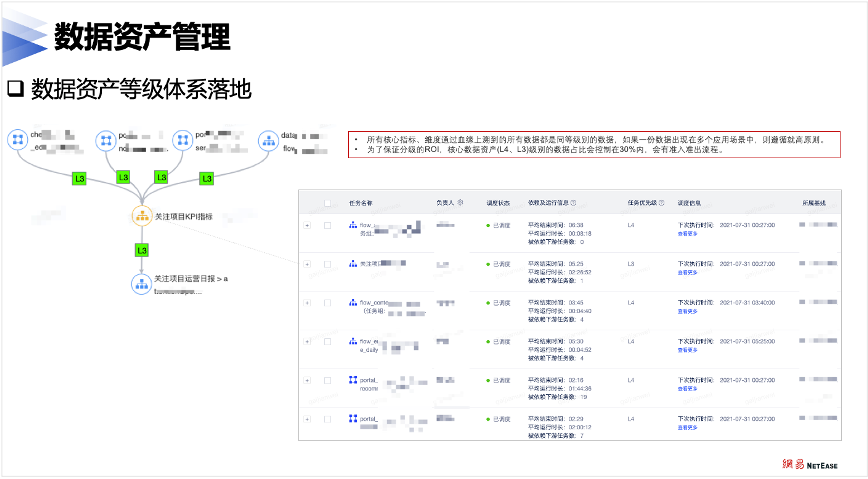
Task: Click the task icon of the flow_come row
Action: (353, 302)
